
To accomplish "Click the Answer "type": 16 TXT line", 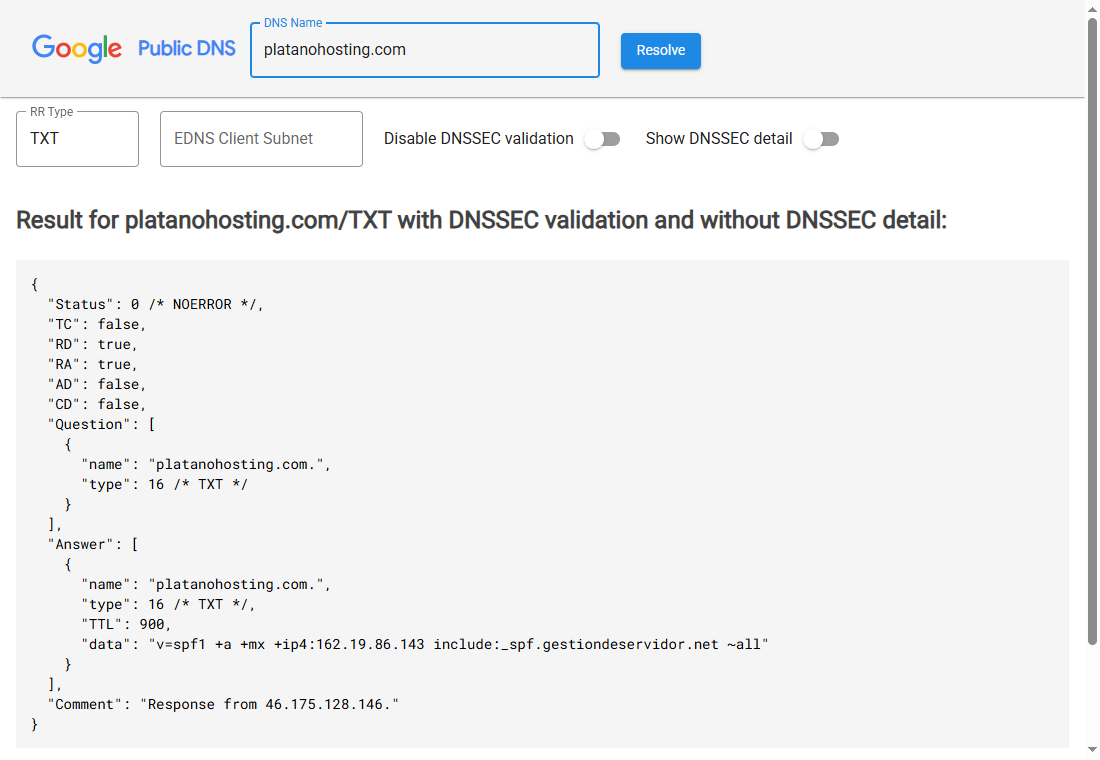I will tap(169, 604).
